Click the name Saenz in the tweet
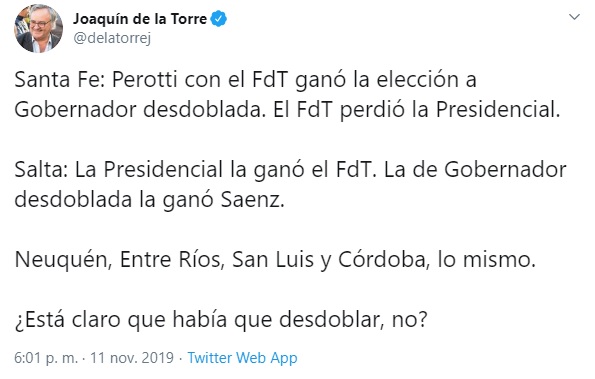Image resolution: width=595 pixels, height=379 pixels. (x=252, y=200)
